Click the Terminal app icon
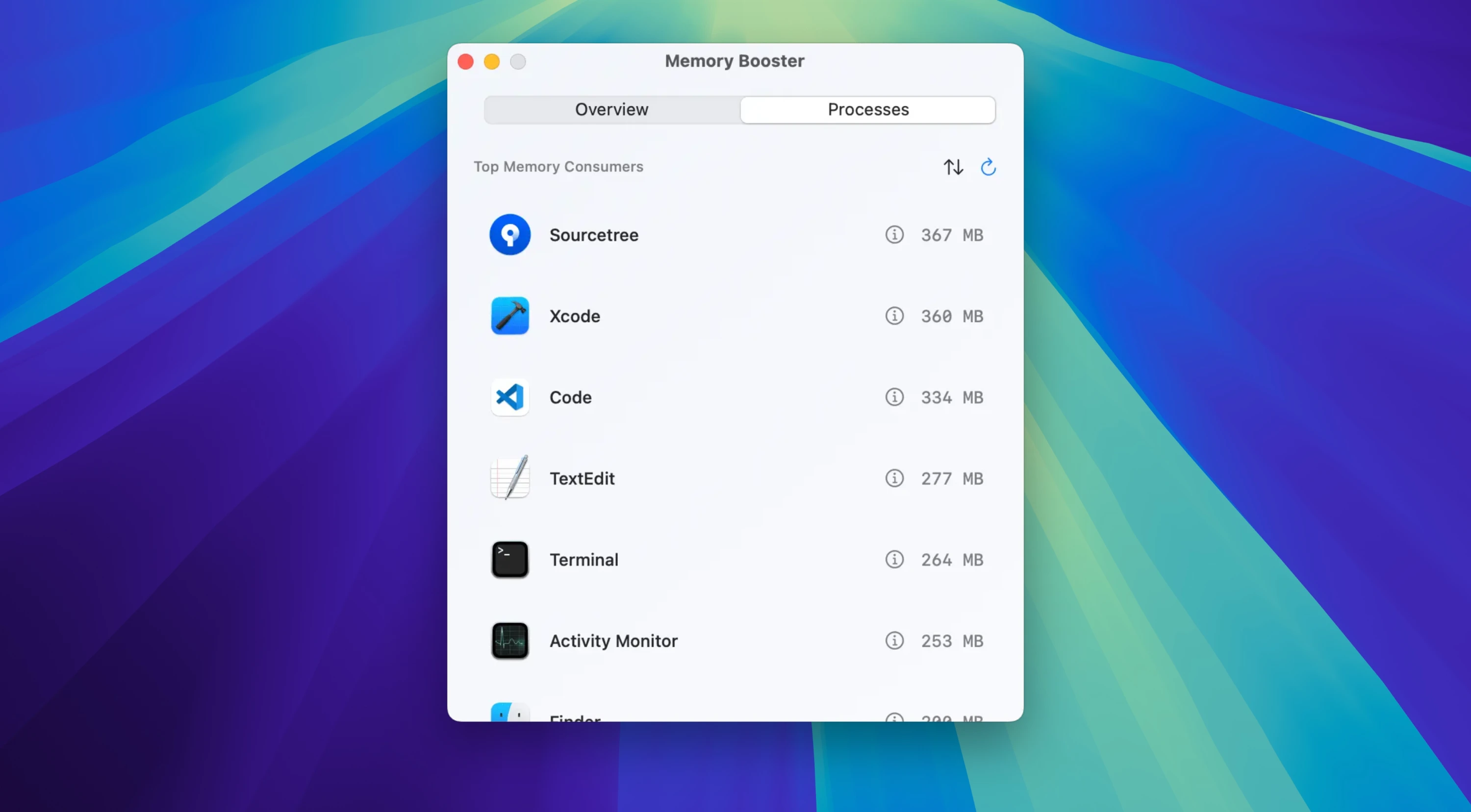 pyautogui.click(x=510, y=559)
